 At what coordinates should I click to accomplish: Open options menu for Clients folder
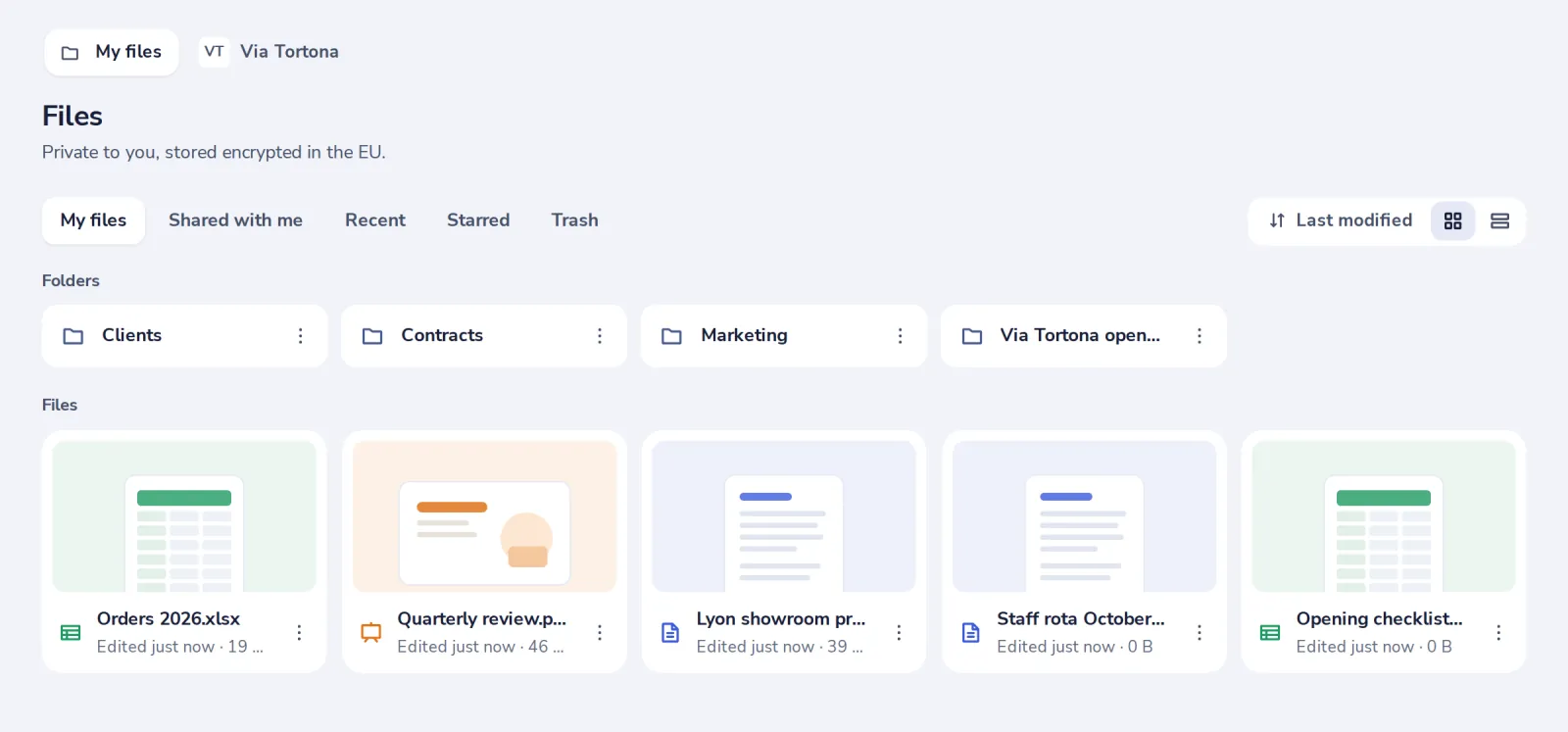point(300,336)
